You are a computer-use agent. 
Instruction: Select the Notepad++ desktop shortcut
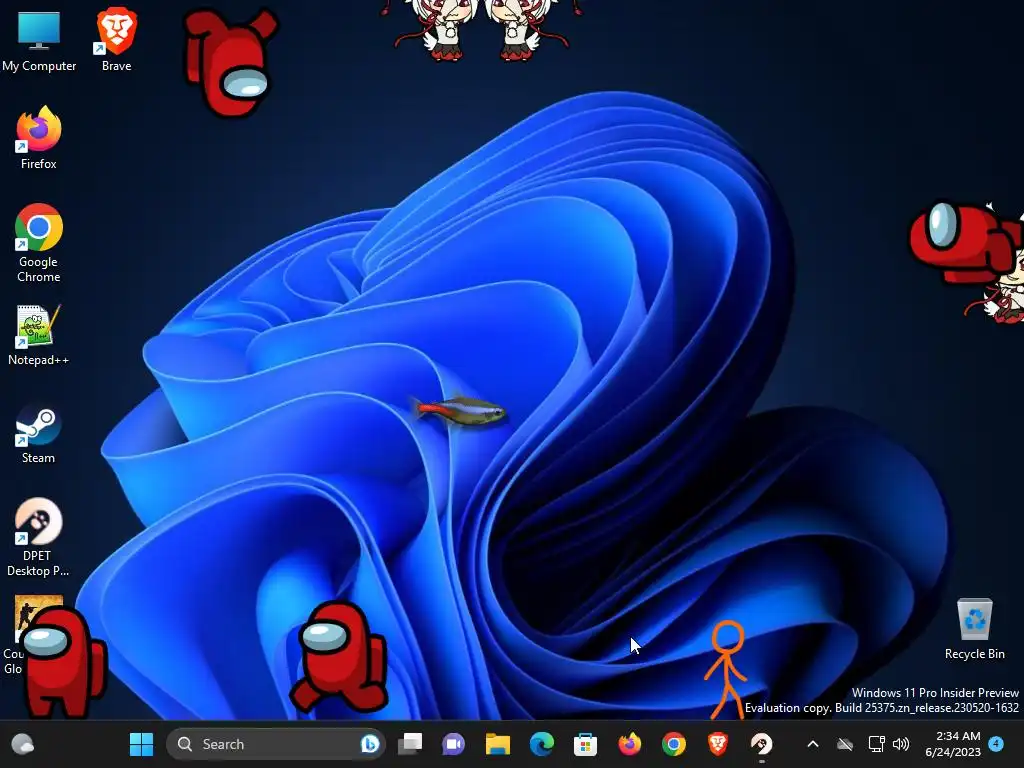point(39,335)
